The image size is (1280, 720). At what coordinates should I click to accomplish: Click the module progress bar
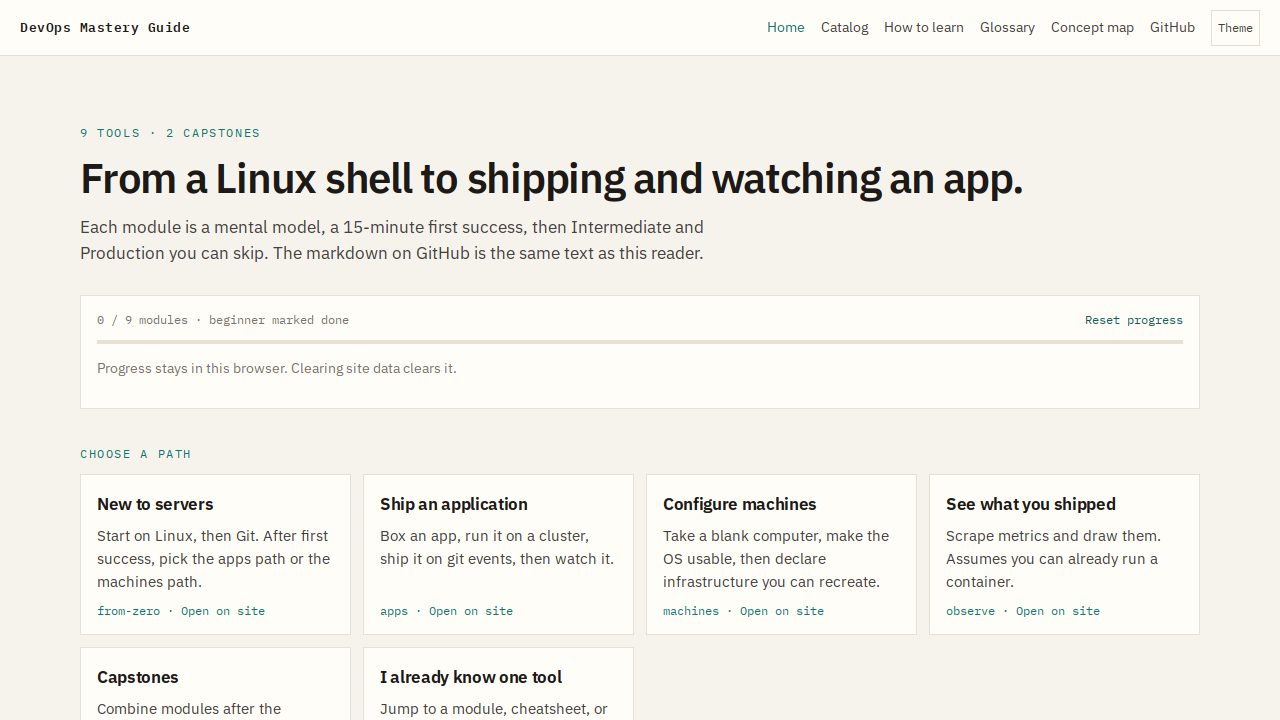point(640,342)
